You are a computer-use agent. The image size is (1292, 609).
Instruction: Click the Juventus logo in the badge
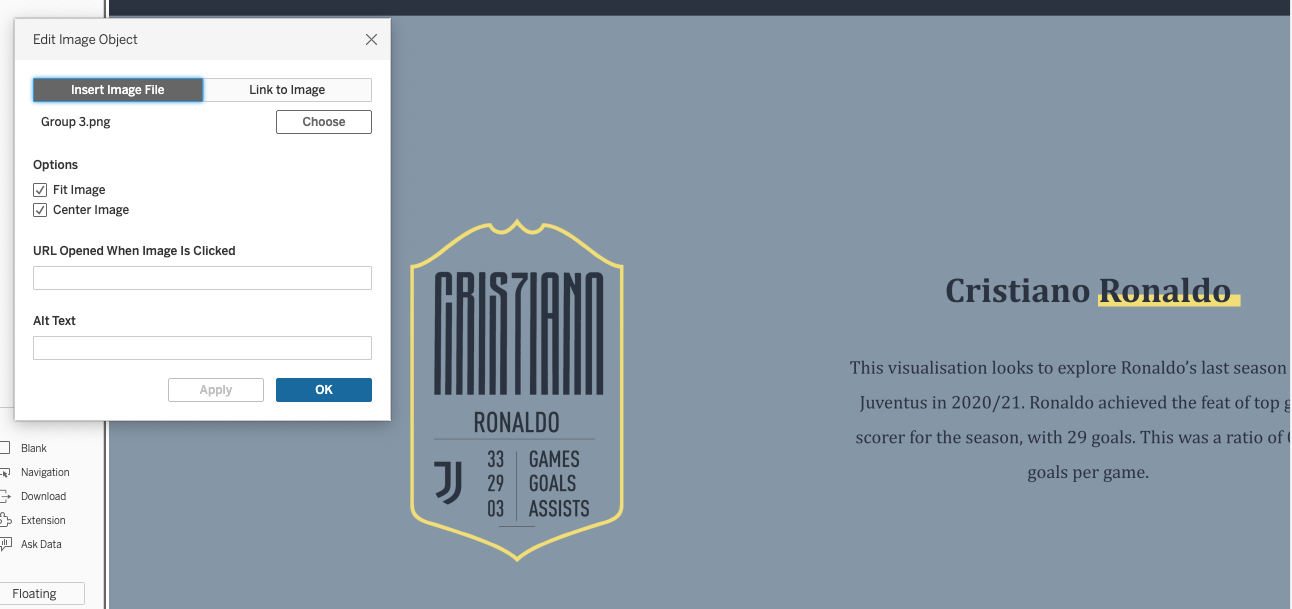[449, 482]
